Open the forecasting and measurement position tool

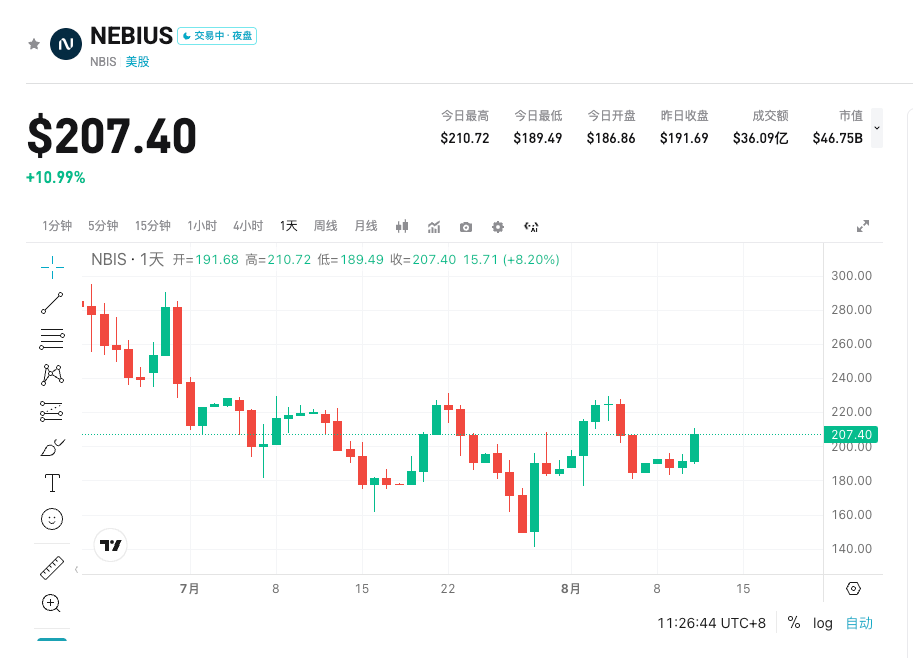(x=51, y=411)
